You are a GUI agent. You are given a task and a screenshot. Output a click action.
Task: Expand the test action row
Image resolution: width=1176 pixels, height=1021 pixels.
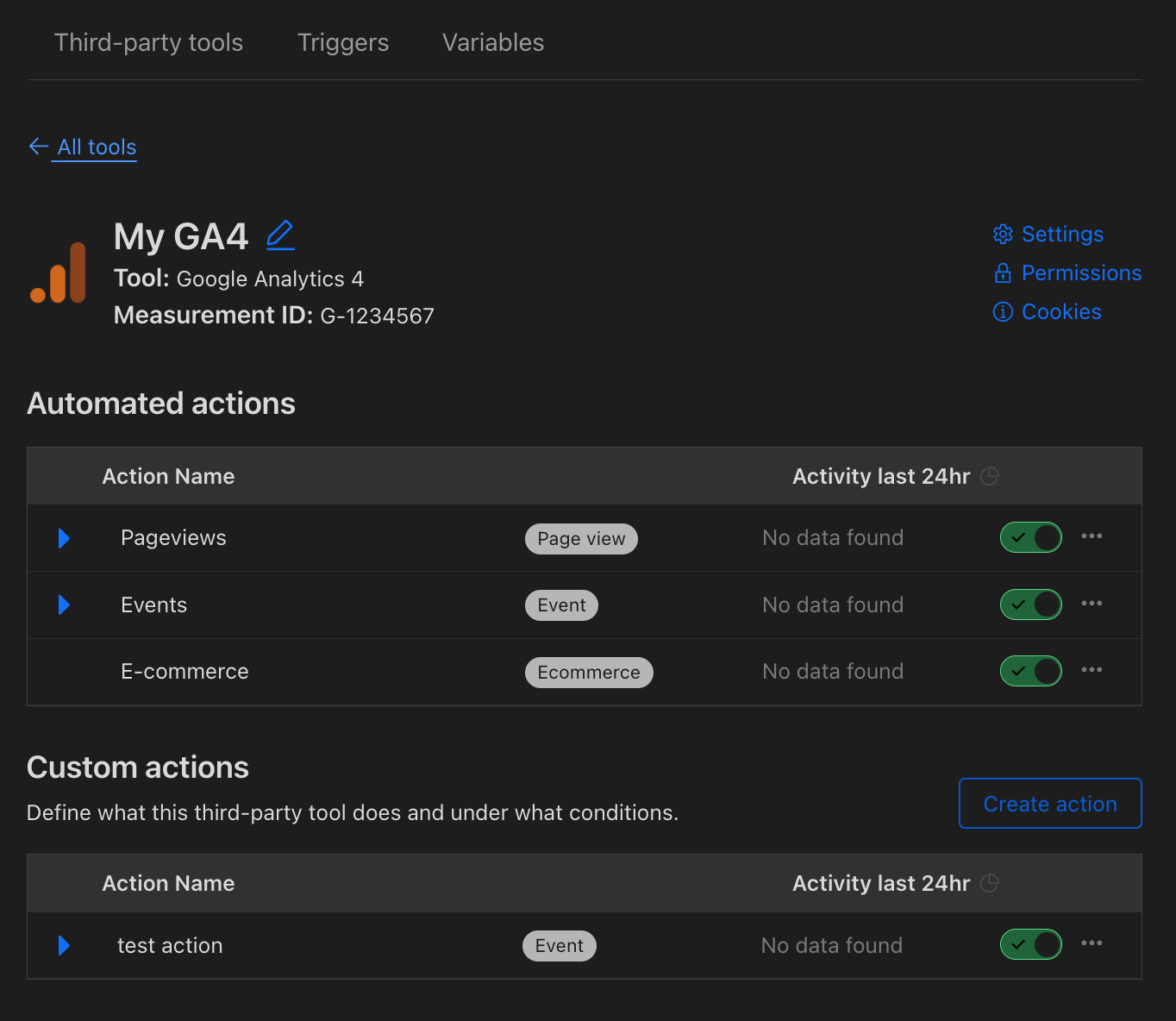[64, 946]
